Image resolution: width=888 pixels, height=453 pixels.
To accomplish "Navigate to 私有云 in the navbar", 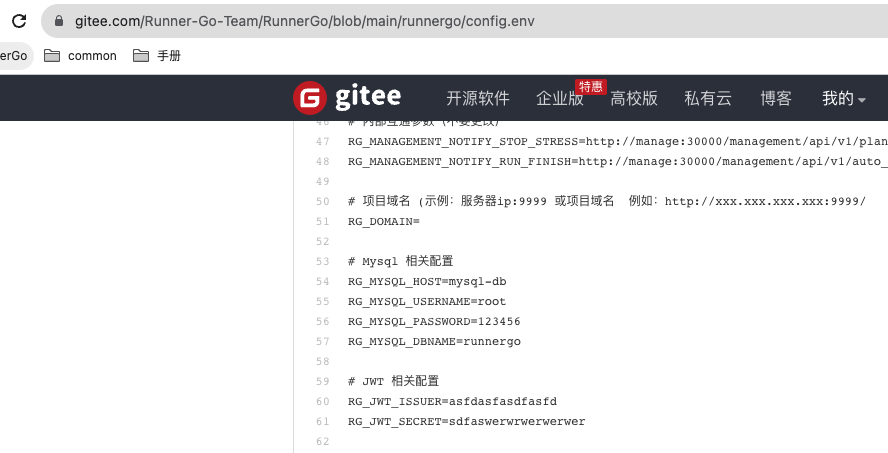I will pyautogui.click(x=708, y=98).
